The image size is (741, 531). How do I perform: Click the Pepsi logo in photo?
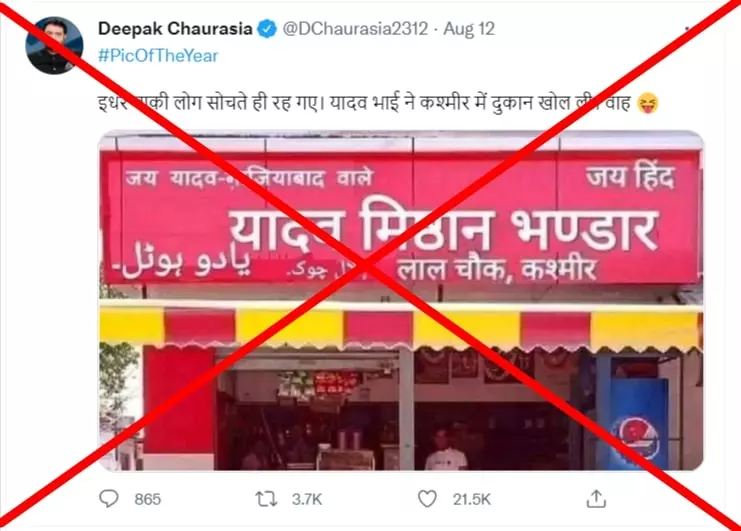635,439
